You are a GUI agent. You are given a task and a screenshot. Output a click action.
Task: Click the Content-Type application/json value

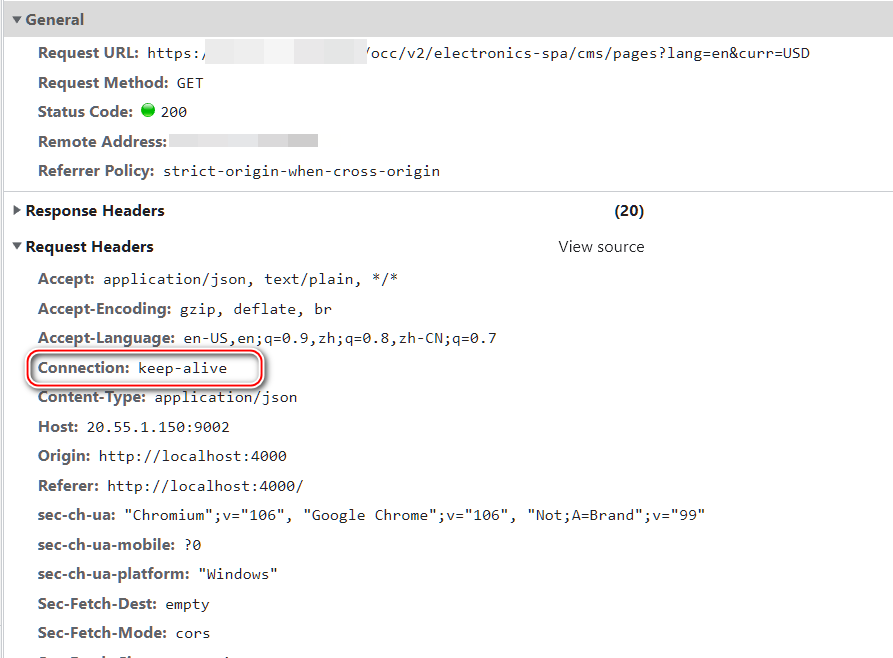[x=225, y=397]
